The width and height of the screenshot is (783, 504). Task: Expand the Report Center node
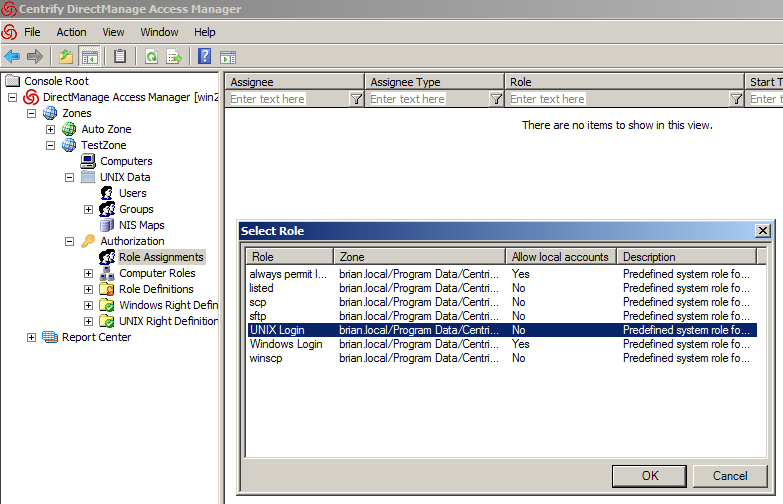31,337
